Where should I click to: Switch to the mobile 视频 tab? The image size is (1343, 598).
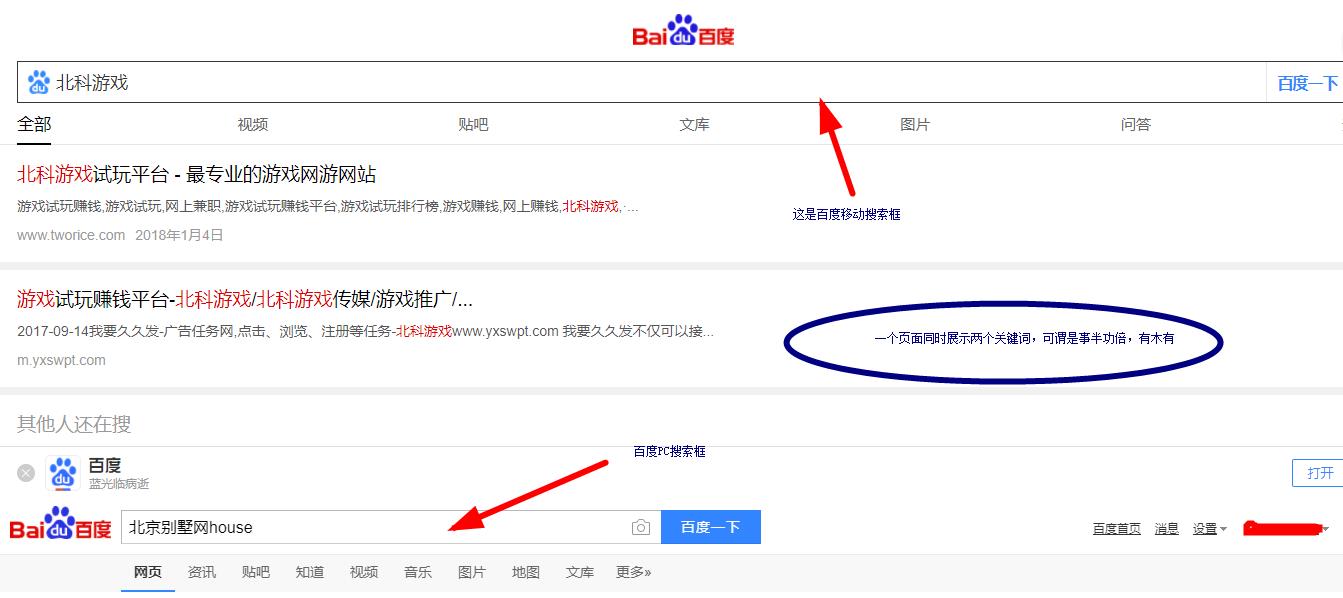click(x=253, y=124)
